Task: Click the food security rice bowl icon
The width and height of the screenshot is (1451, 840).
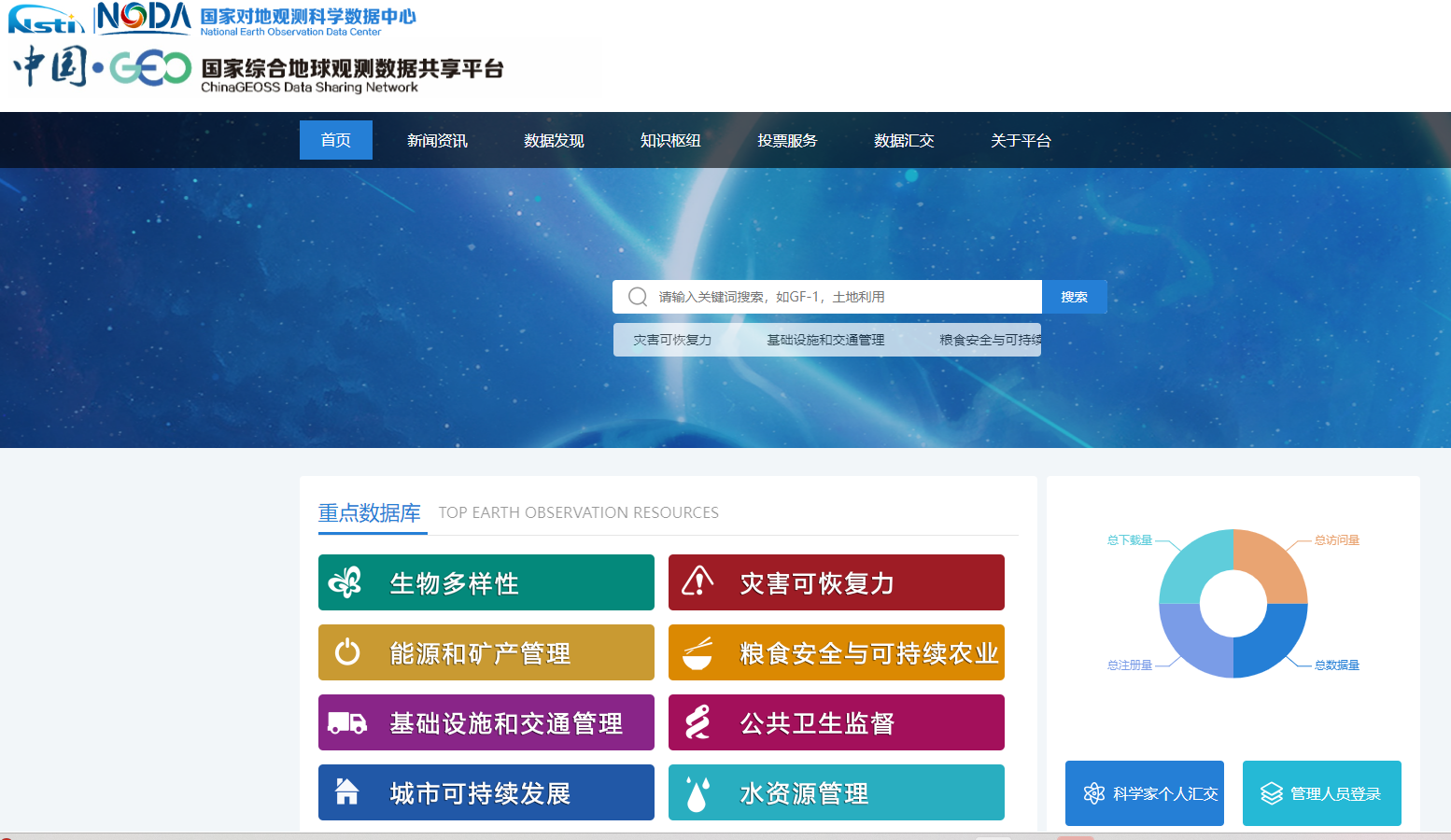Action: pyautogui.click(x=697, y=652)
